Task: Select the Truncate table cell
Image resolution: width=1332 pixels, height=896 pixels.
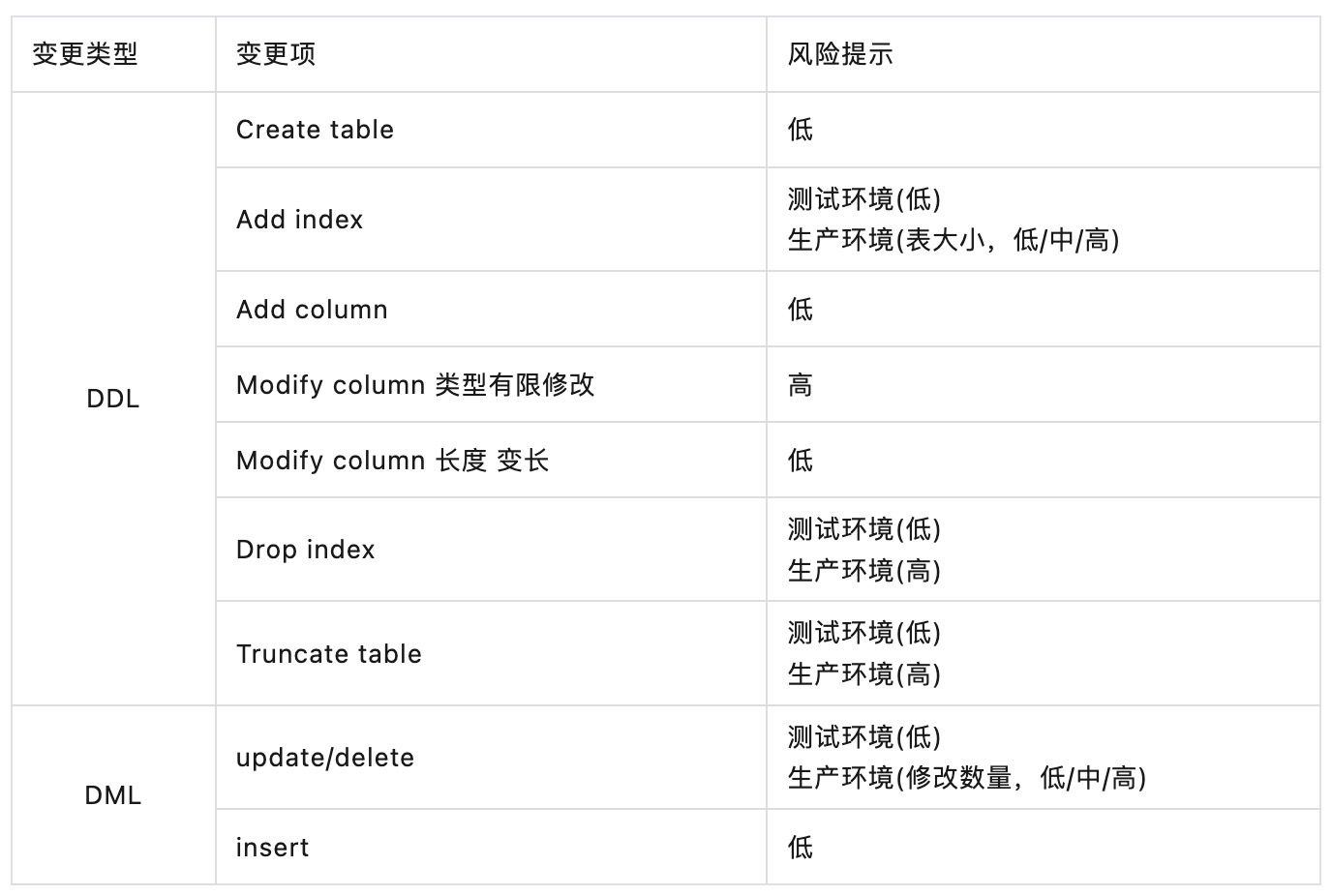Action: click(x=328, y=654)
